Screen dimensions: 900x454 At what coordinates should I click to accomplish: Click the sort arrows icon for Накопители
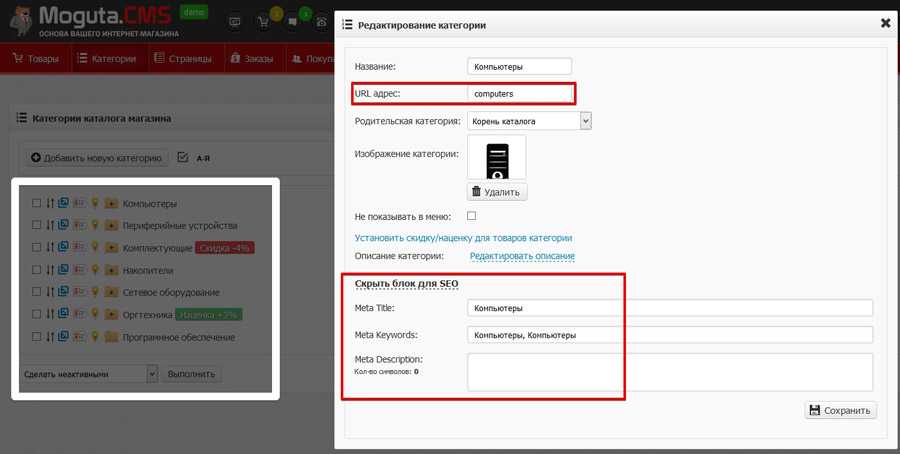(x=50, y=270)
